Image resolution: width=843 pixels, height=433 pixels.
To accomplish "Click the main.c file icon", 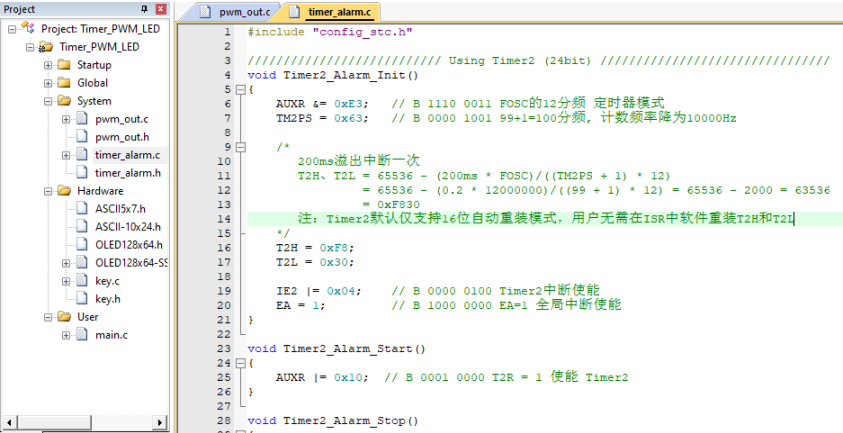I will (82, 335).
